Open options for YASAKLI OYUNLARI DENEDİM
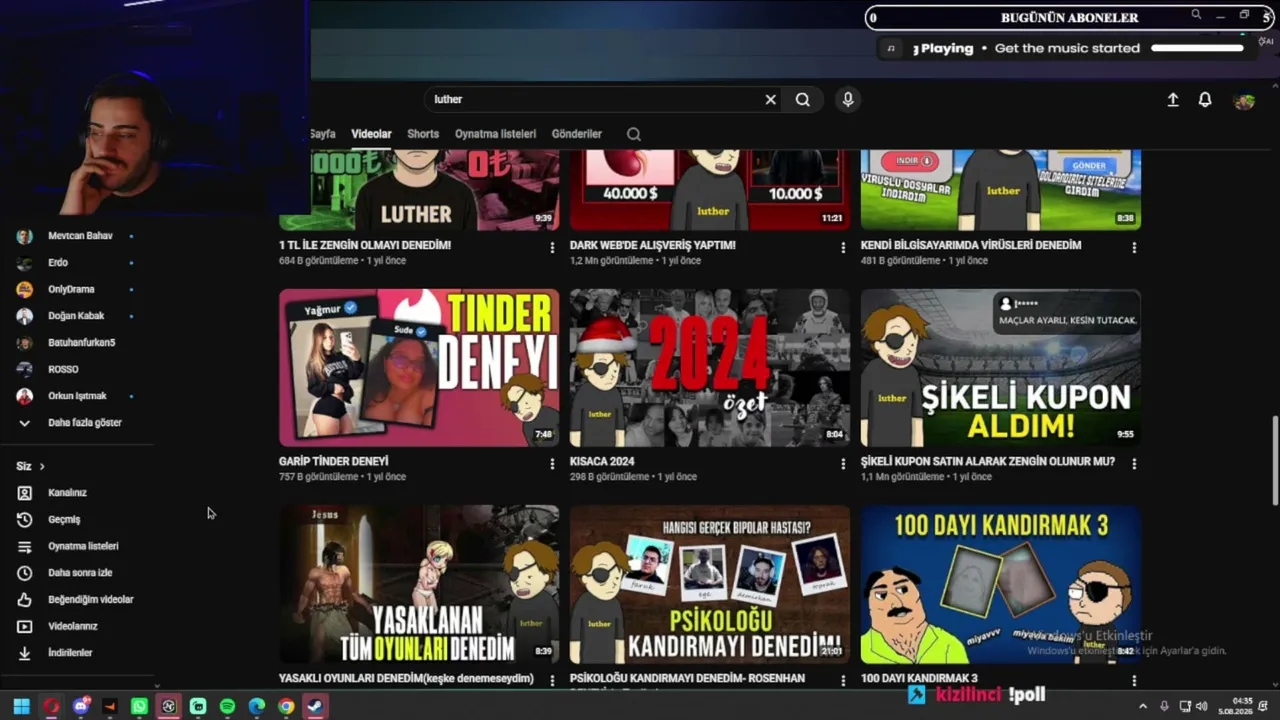The image size is (1280, 720). click(552, 680)
